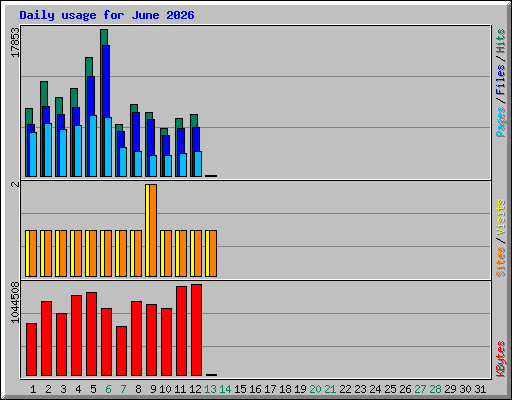Click day 18 on the x-axis

point(285,389)
